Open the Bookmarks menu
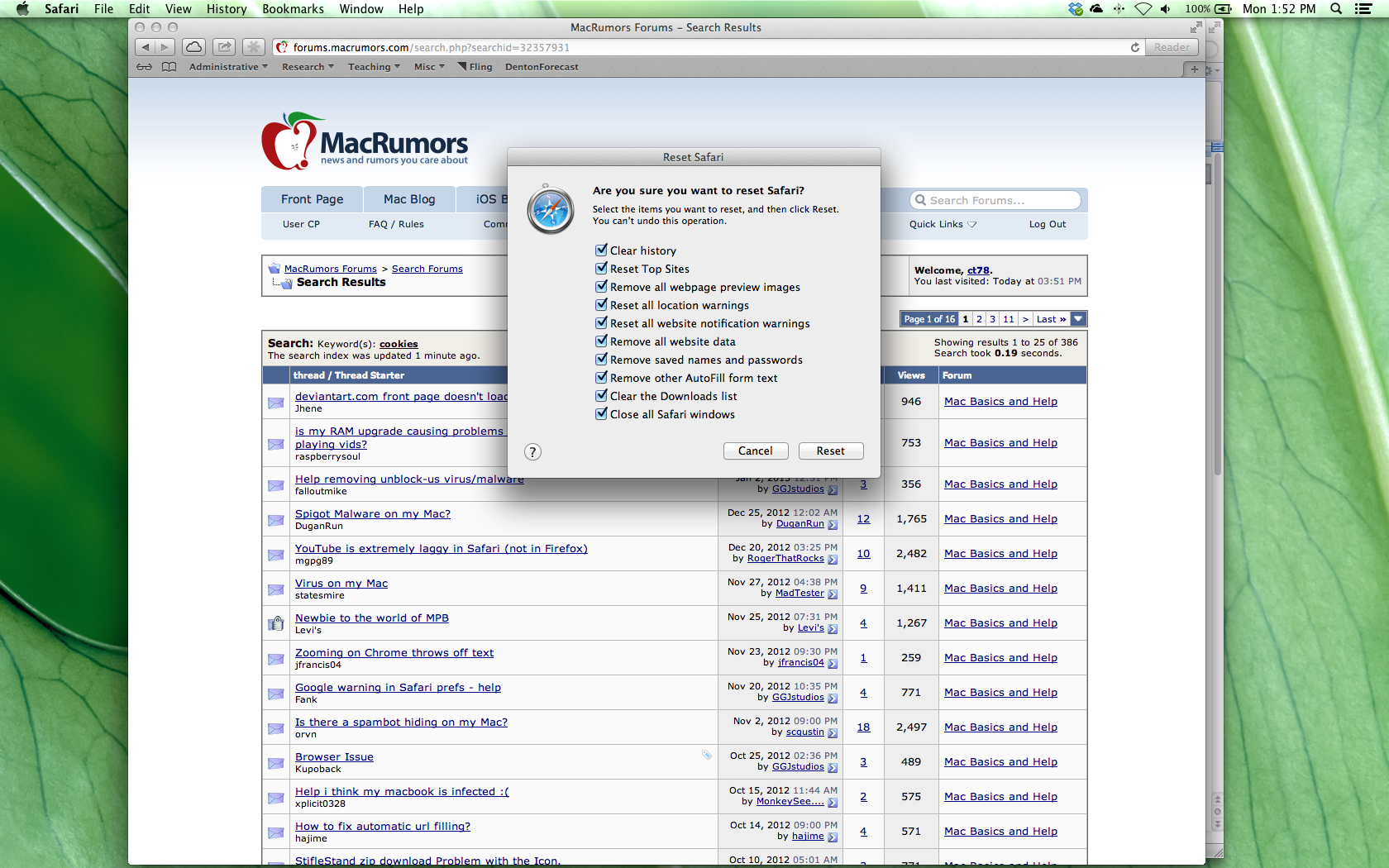This screenshot has width=1389, height=868. point(293,9)
